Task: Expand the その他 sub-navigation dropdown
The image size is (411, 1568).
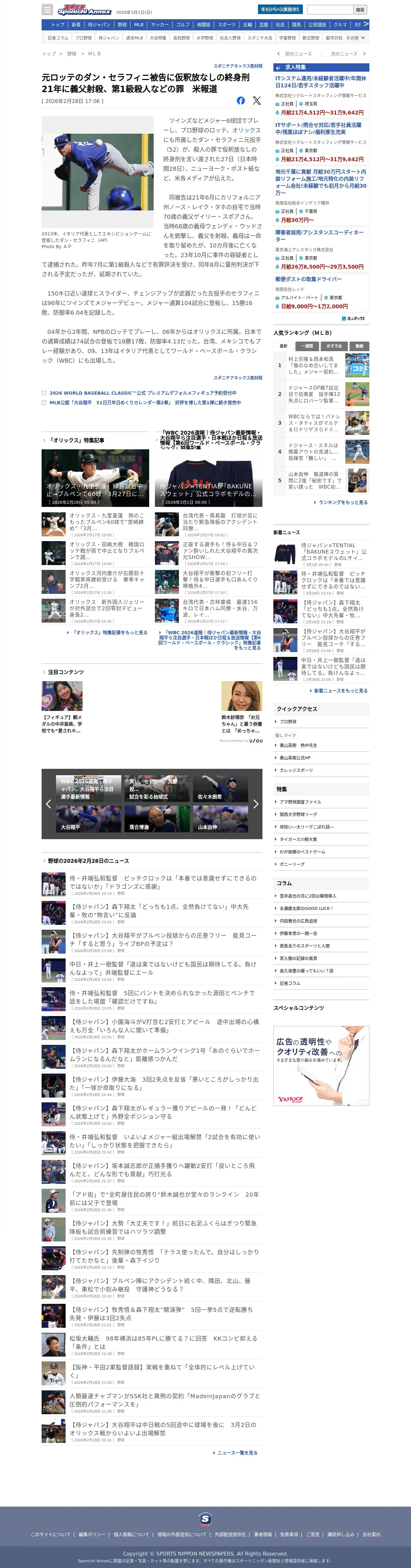Action: [x=356, y=38]
